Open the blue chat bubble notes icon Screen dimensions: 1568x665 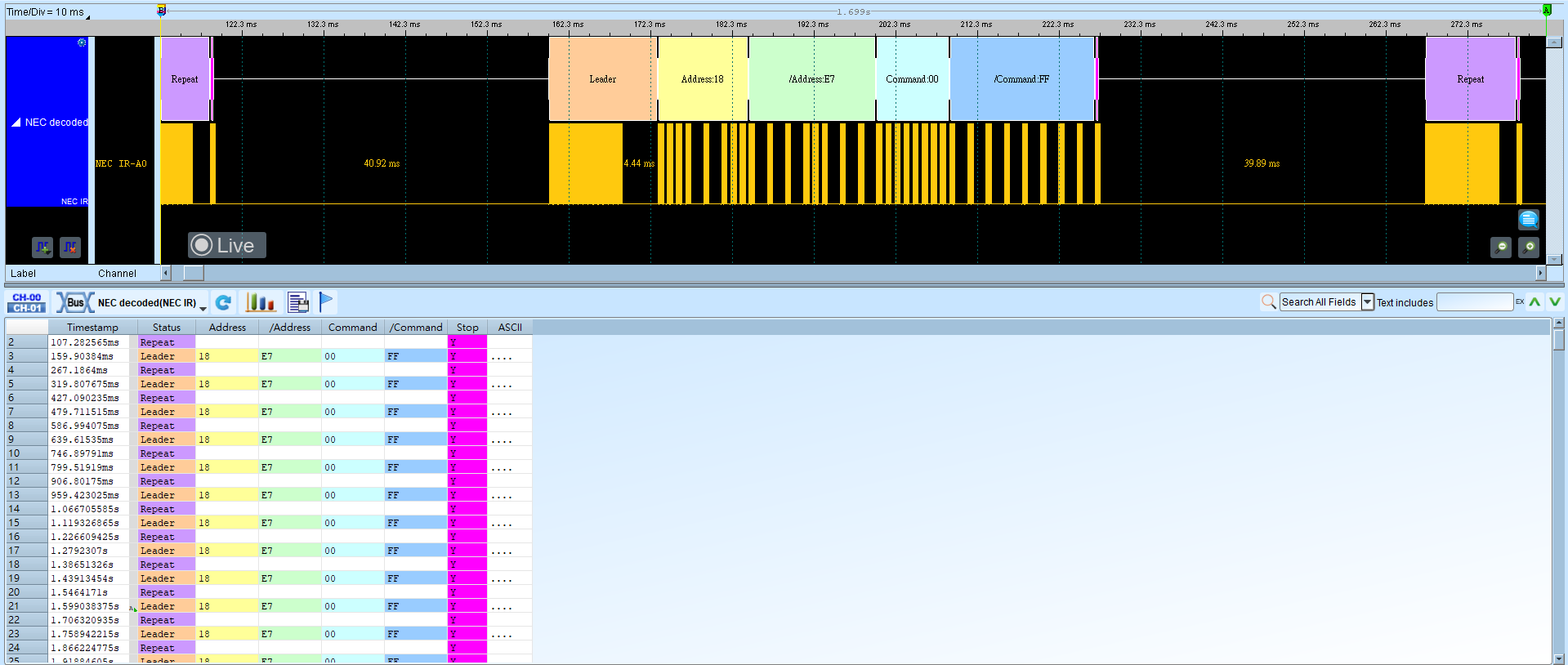point(1528,219)
